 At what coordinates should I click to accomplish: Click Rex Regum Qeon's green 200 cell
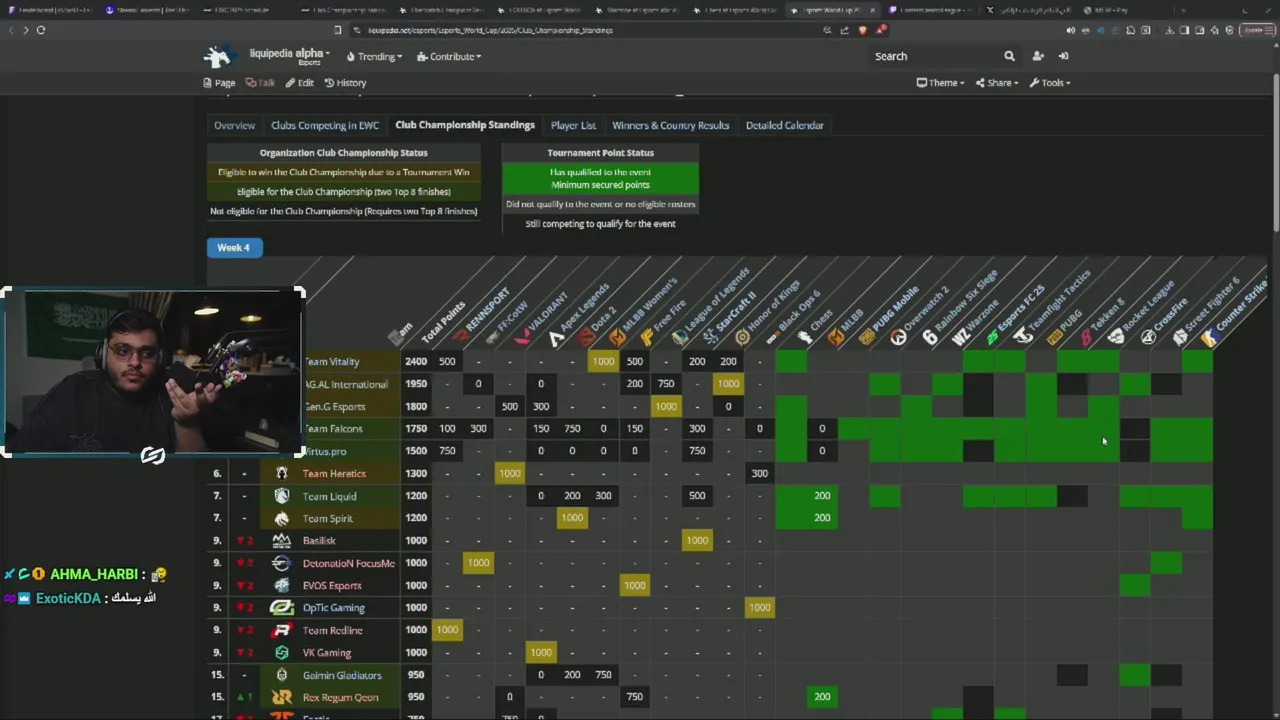822,697
